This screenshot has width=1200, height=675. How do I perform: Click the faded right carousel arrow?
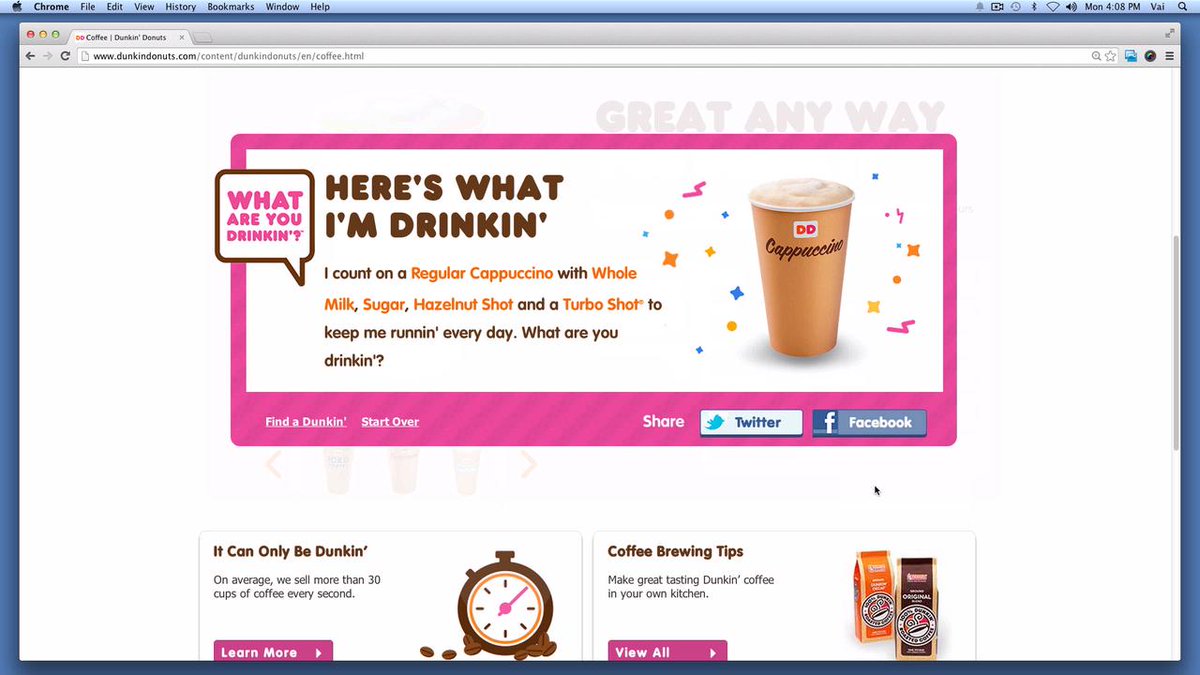click(529, 464)
